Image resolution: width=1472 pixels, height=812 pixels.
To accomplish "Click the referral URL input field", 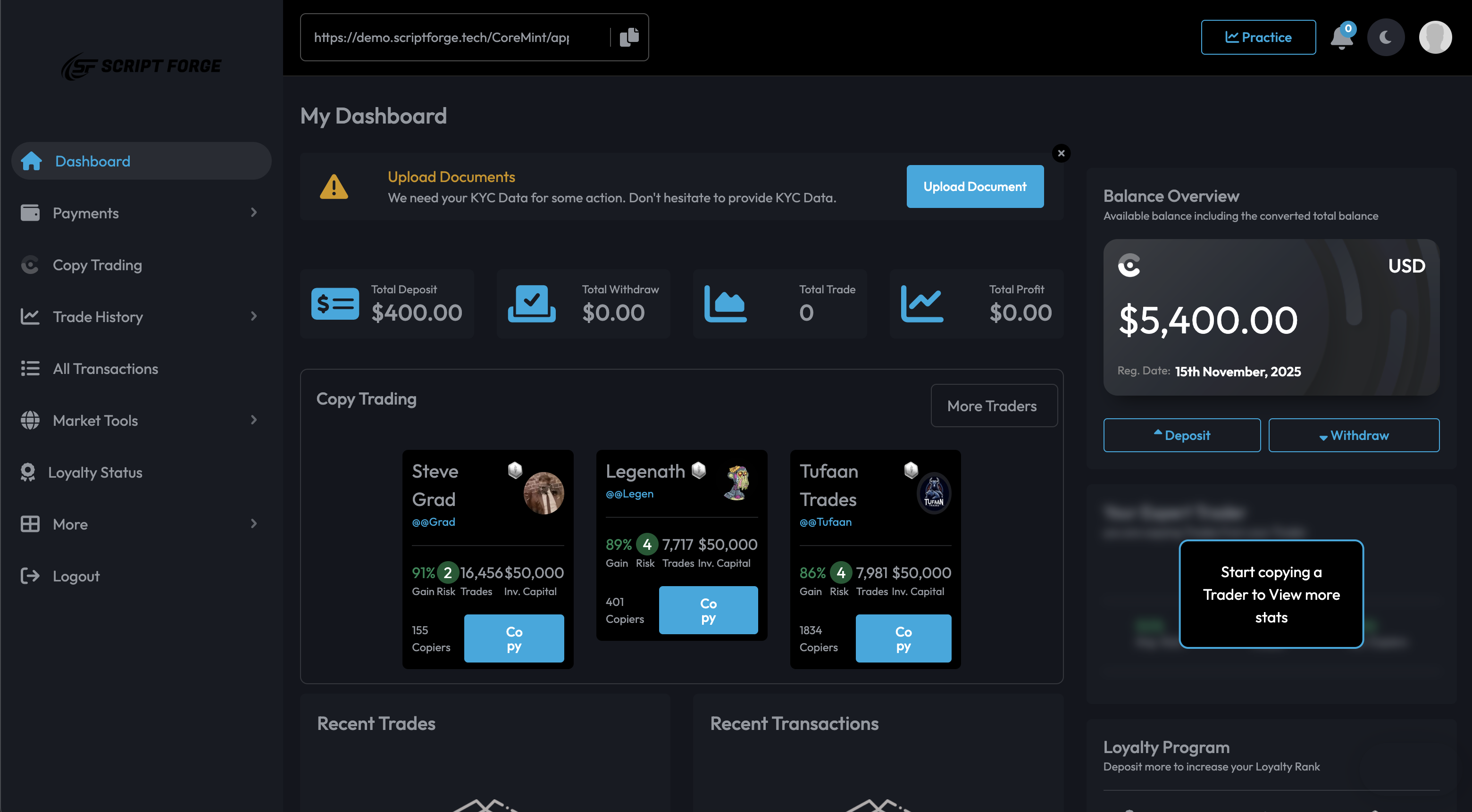I will click(452, 38).
